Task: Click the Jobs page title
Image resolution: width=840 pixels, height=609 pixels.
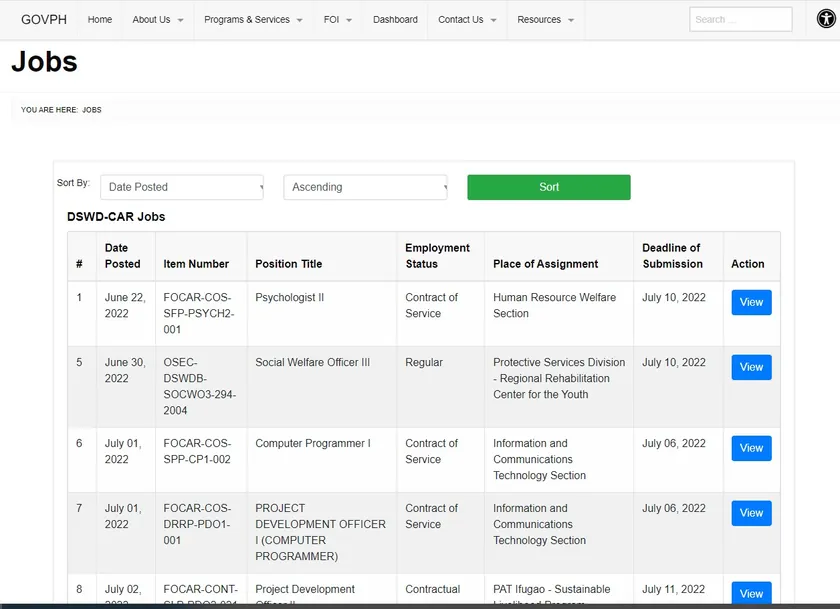Action: pyautogui.click(x=44, y=61)
